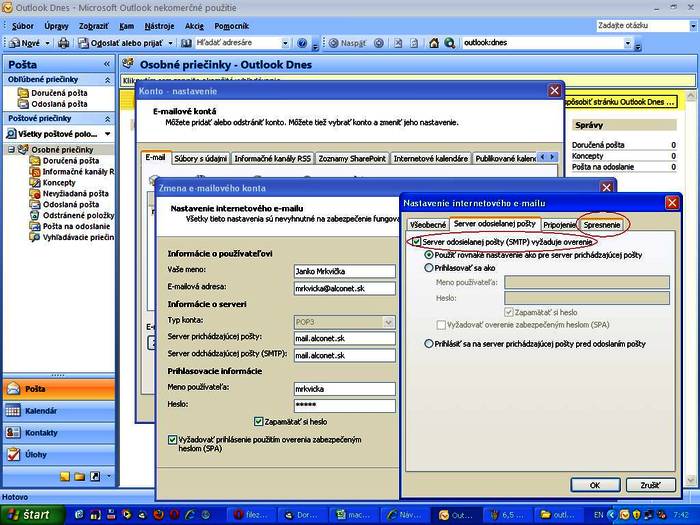Switch to the Všeobecné tab
This screenshot has height=525, width=700.
pos(428,225)
